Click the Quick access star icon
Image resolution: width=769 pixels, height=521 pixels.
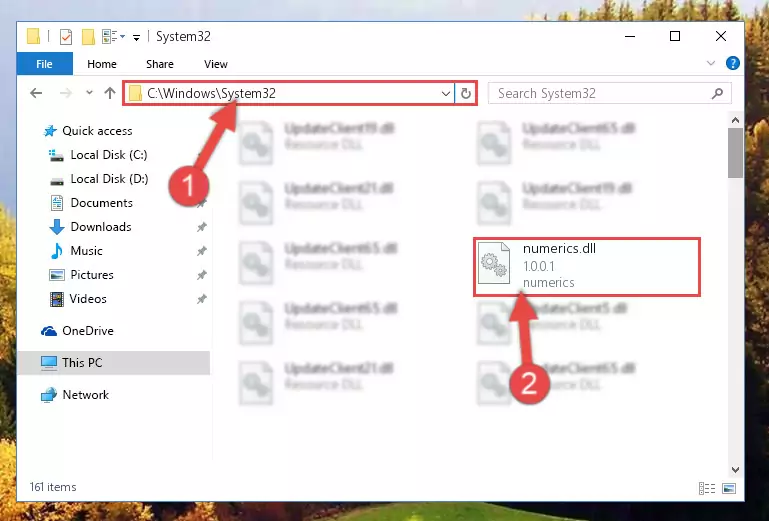[50, 131]
